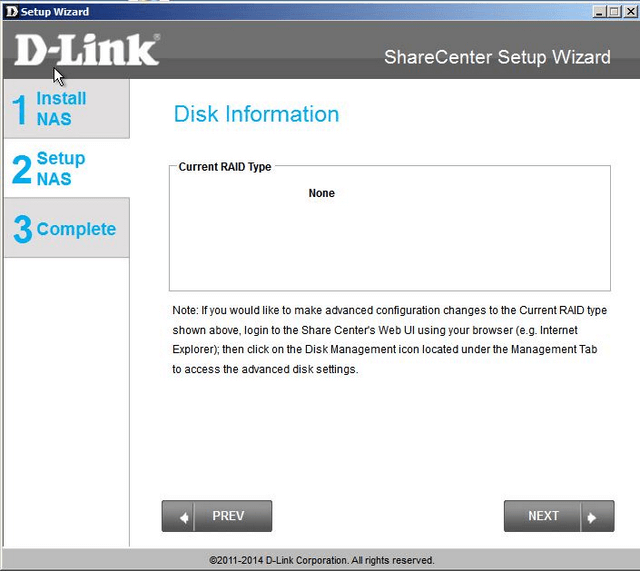Screen dimensions: 640x571
Task: Click the 'Current RAID Type' group label
Action: coord(225,167)
